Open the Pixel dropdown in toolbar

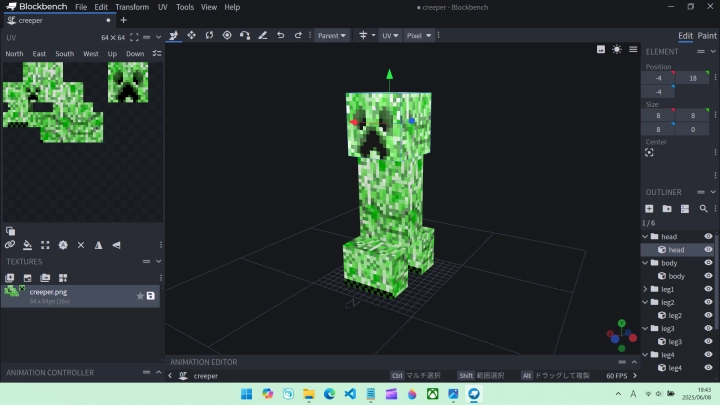point(418,35)
